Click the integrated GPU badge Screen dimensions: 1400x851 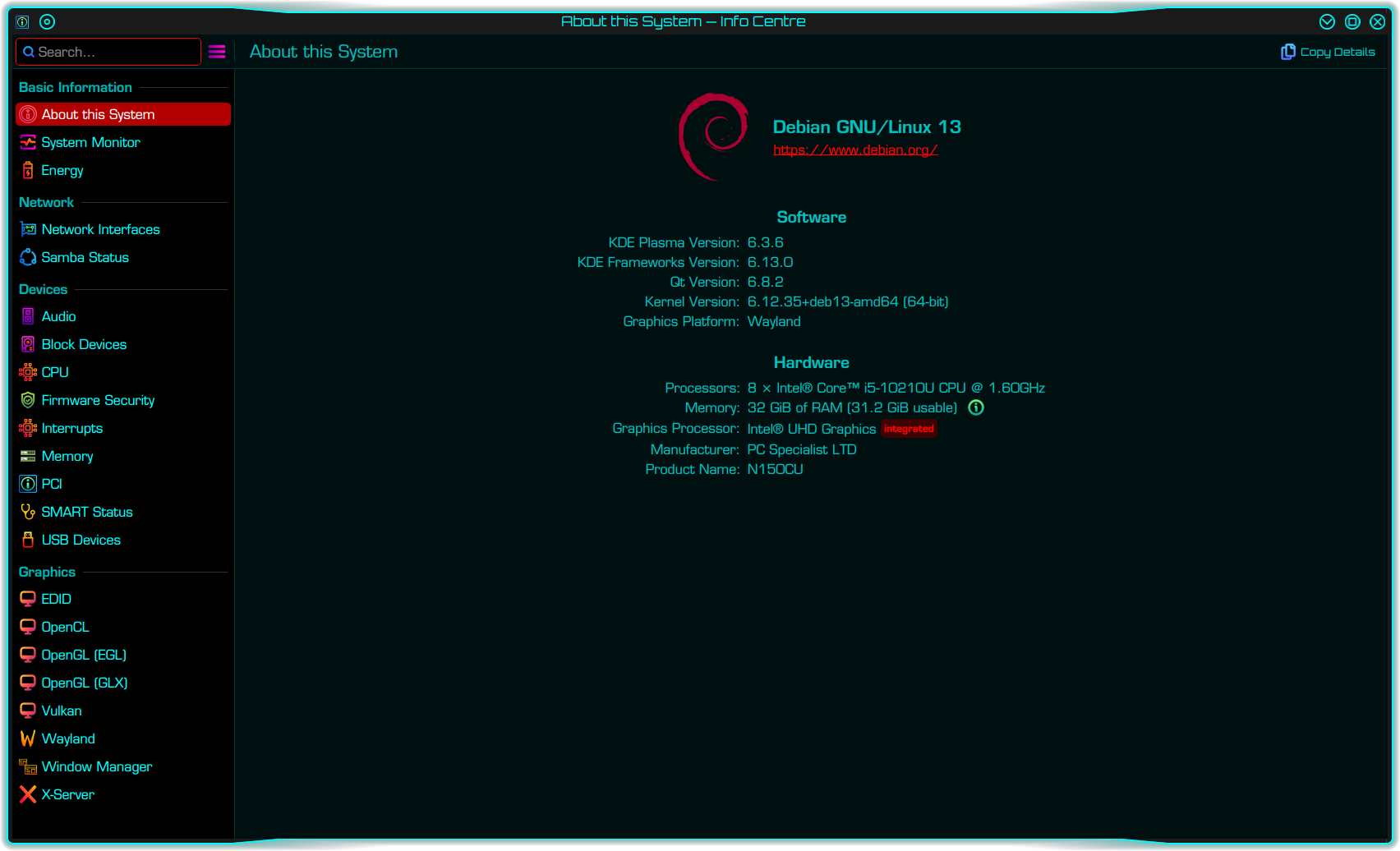tap(909, 429)
